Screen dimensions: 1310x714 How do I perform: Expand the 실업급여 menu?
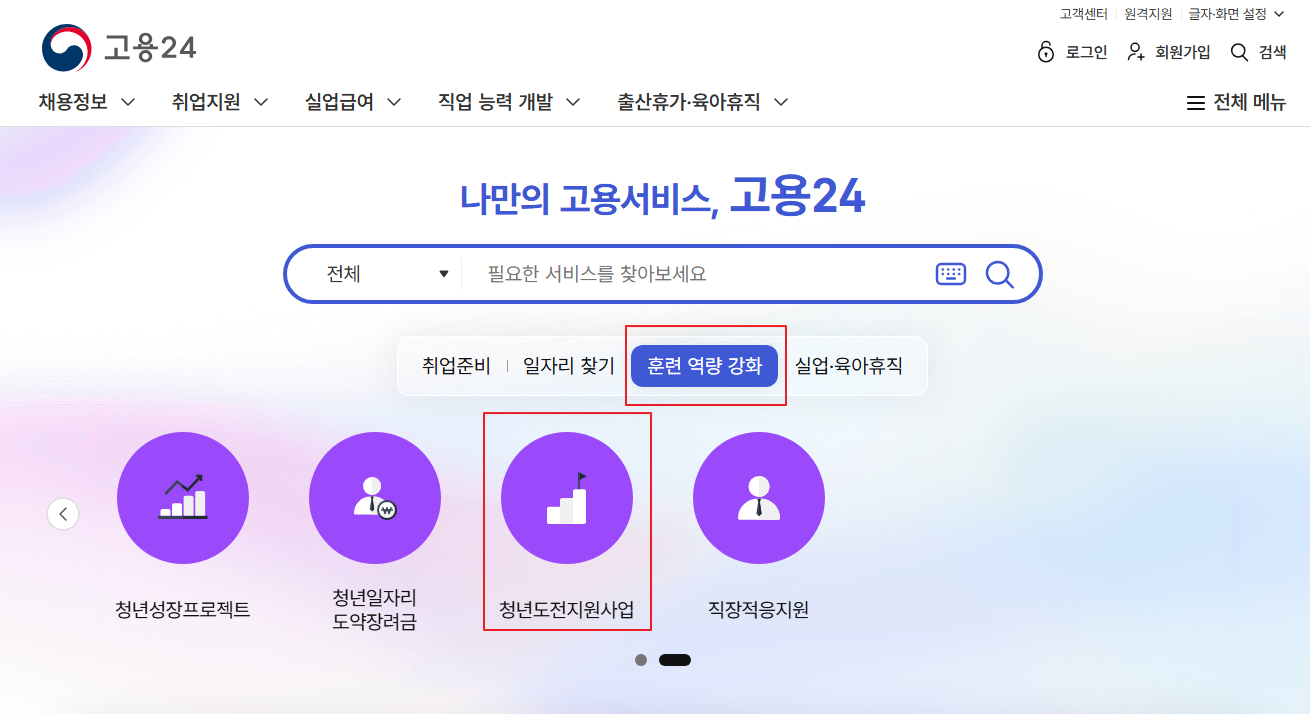pyautogui.click(x=353, y=102)
